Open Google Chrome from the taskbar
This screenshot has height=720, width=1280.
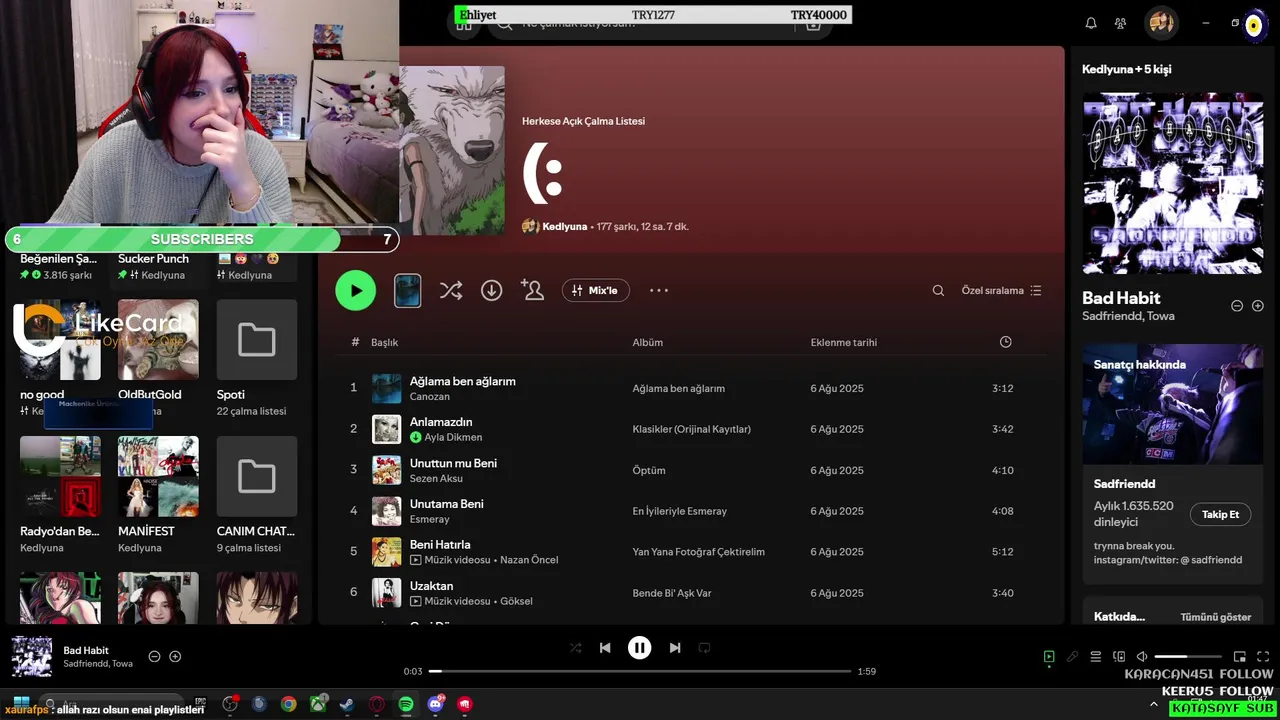coord(288,704)
